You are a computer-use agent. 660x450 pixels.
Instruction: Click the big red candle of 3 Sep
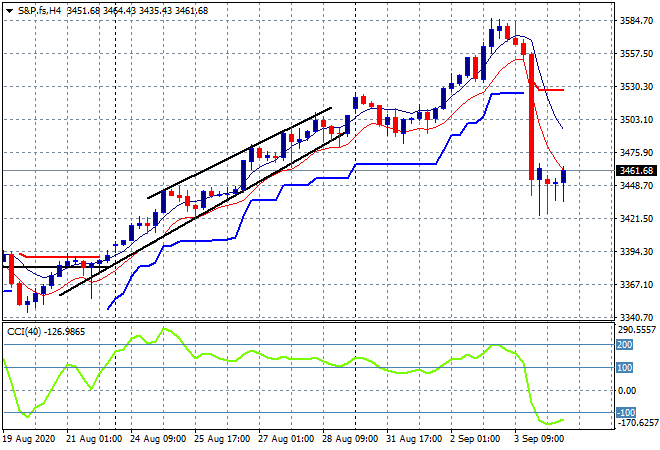532,117
